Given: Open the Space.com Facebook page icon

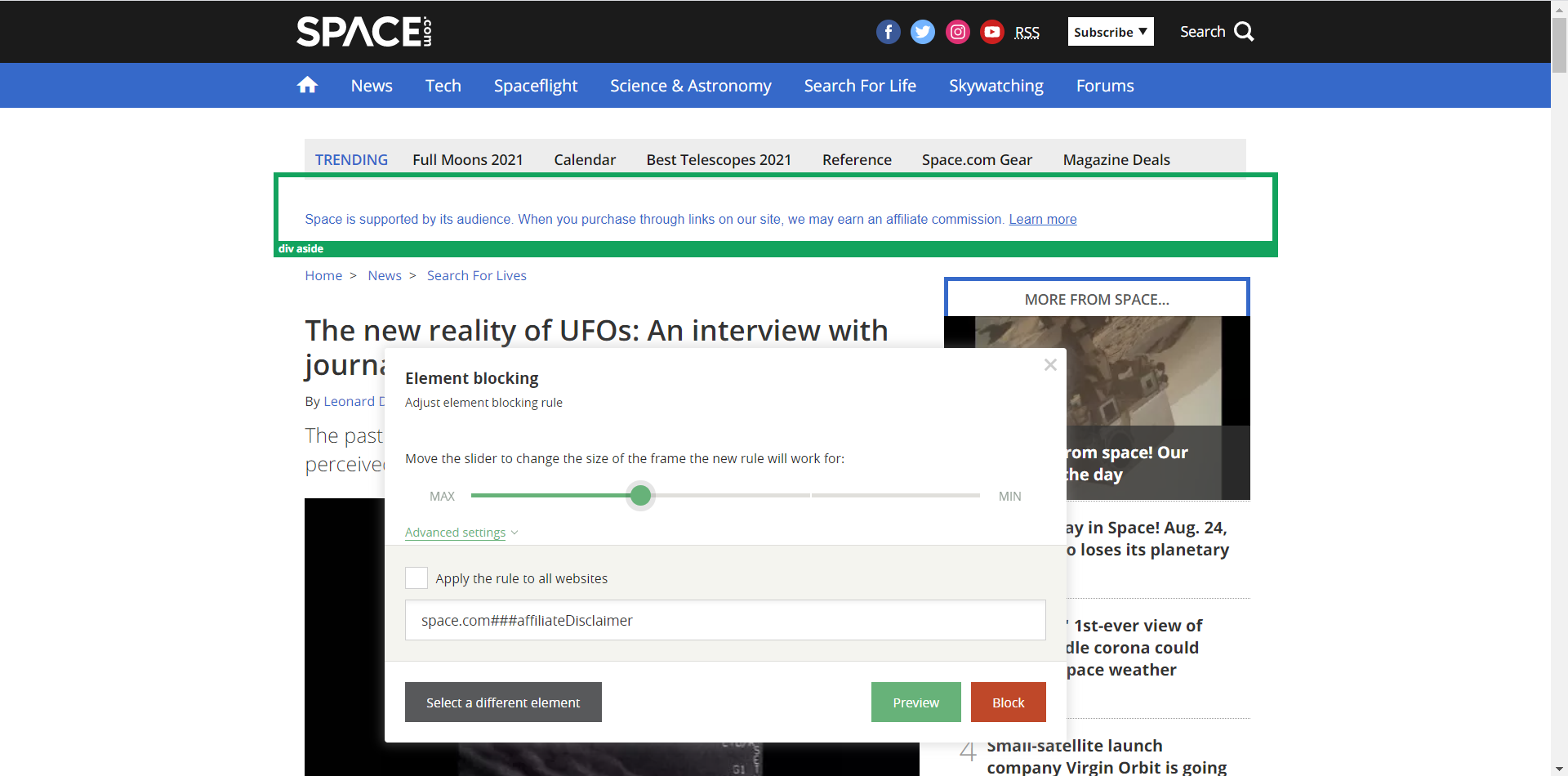Looking at the screenshot, I should pos(888,32).
